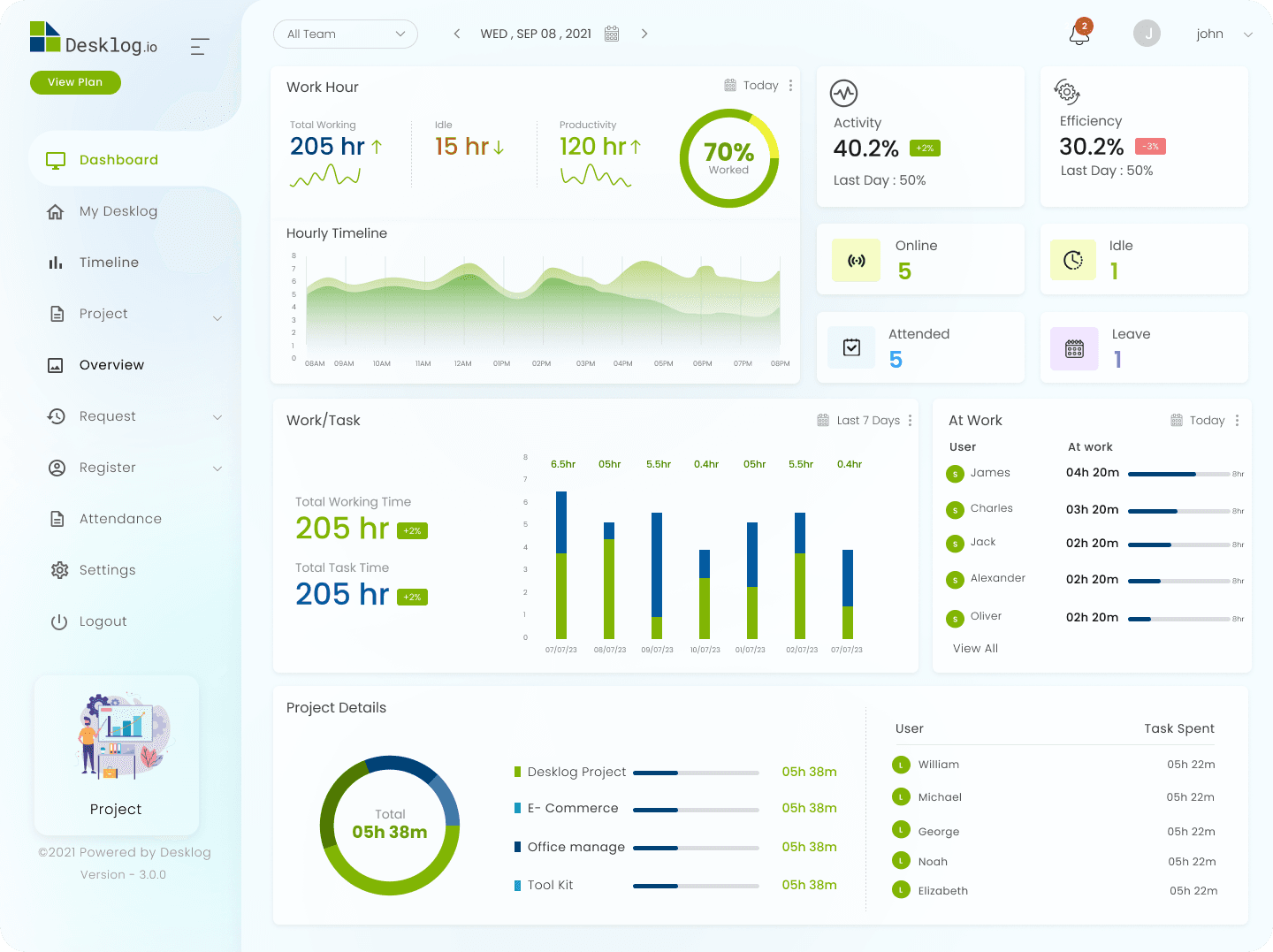This screenshot has width=1273, height=952.
Task: Click the Leave calendar icon
Action: [x=1074, y=348]
